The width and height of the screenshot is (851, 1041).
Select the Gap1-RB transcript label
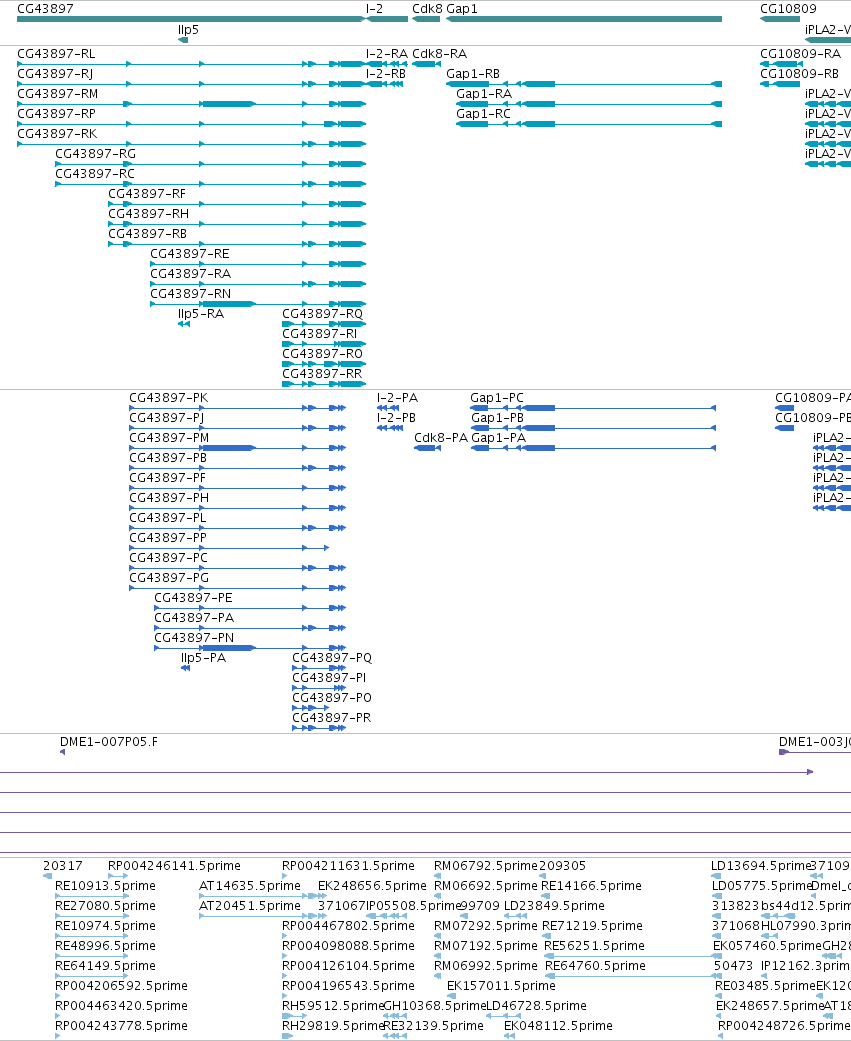coord(473,74)
